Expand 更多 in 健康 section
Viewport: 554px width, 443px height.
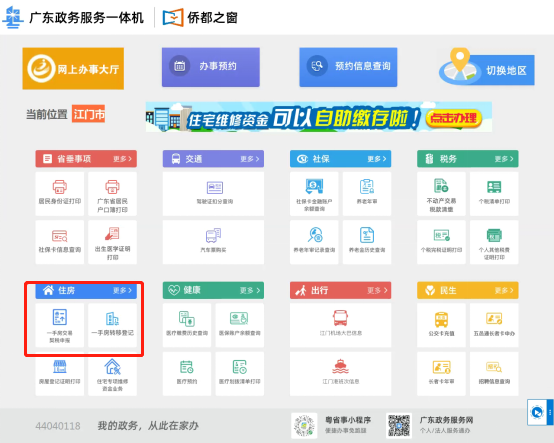250,290
